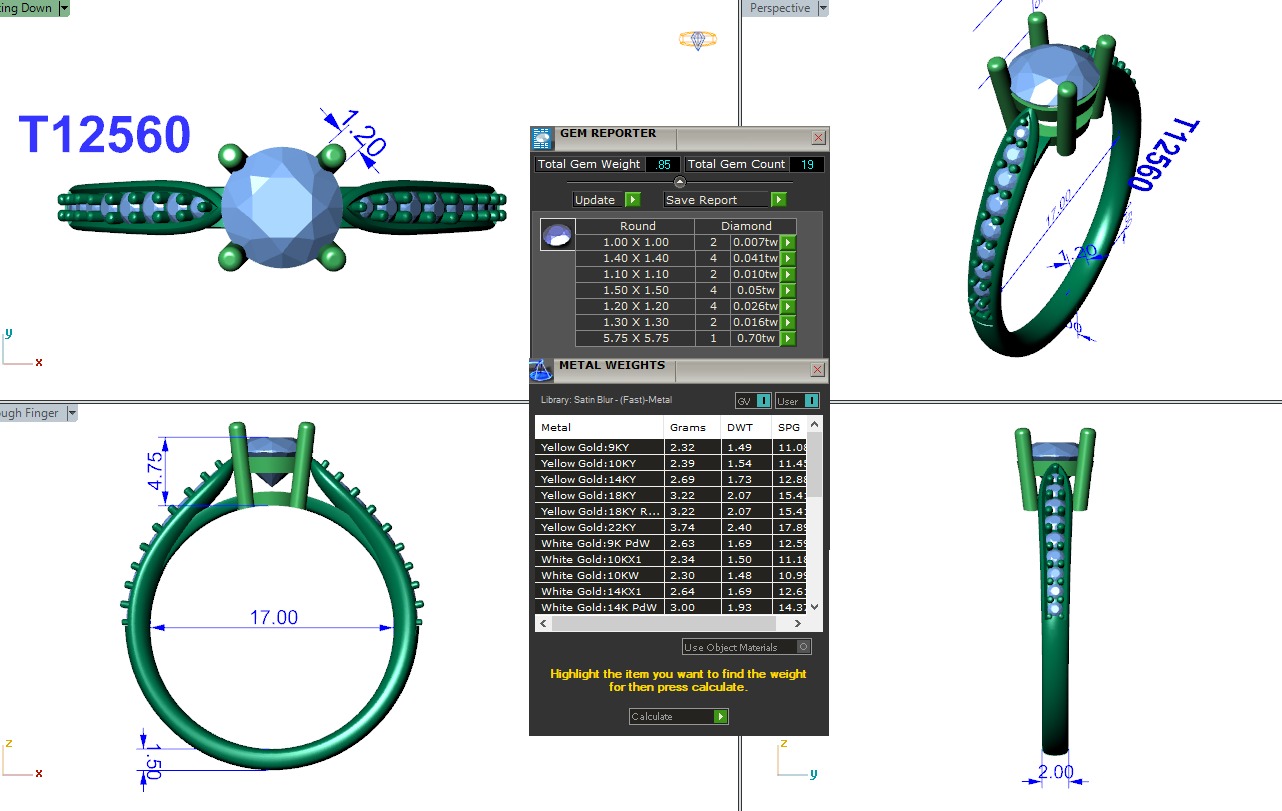Click green arrow for 1.30 X 1.30 row
Viewport: 1282px width, 811px height.
(788, 322)
